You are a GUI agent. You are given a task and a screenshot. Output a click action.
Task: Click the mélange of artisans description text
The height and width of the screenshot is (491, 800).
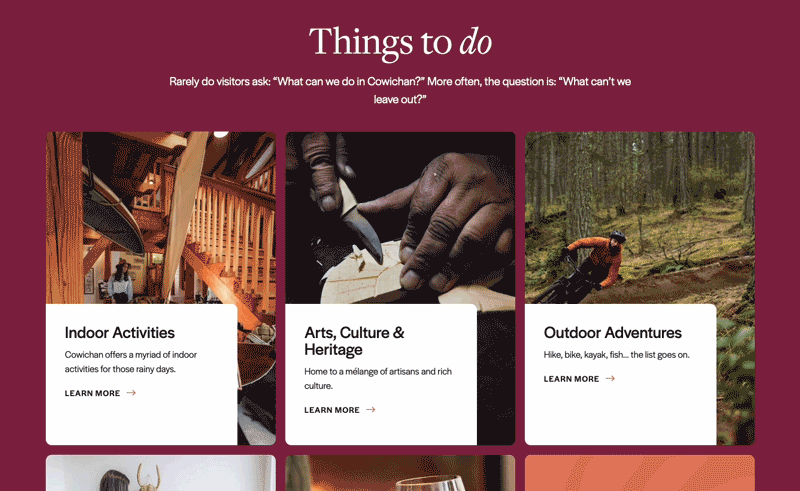click(378, 378)
